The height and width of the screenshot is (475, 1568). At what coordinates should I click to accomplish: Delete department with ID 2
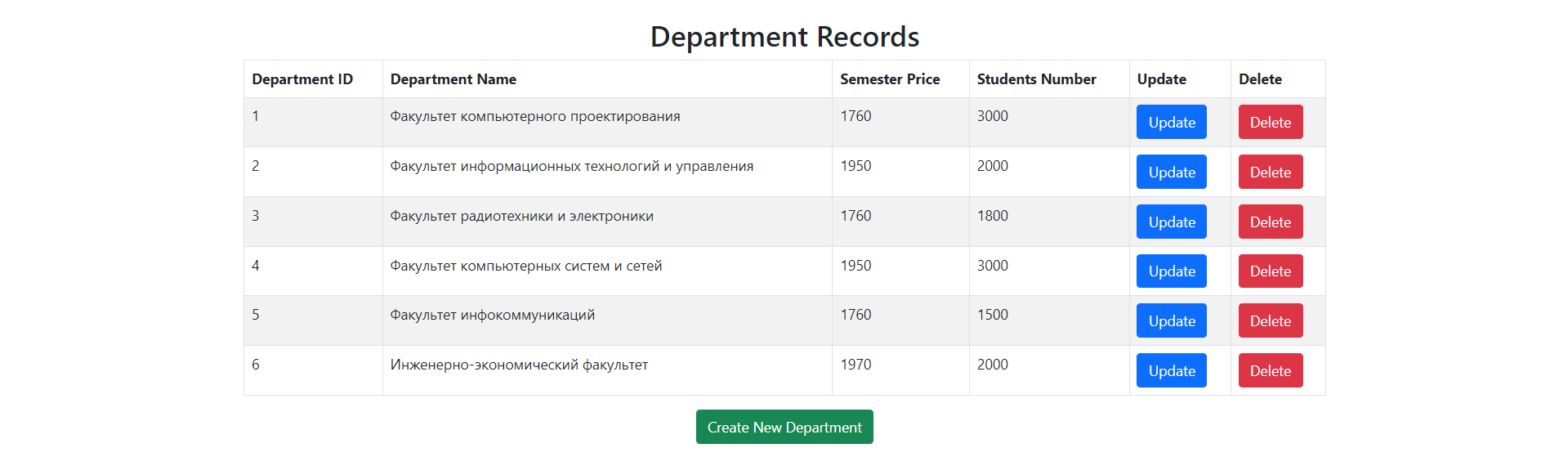(x=1271, y=172)
